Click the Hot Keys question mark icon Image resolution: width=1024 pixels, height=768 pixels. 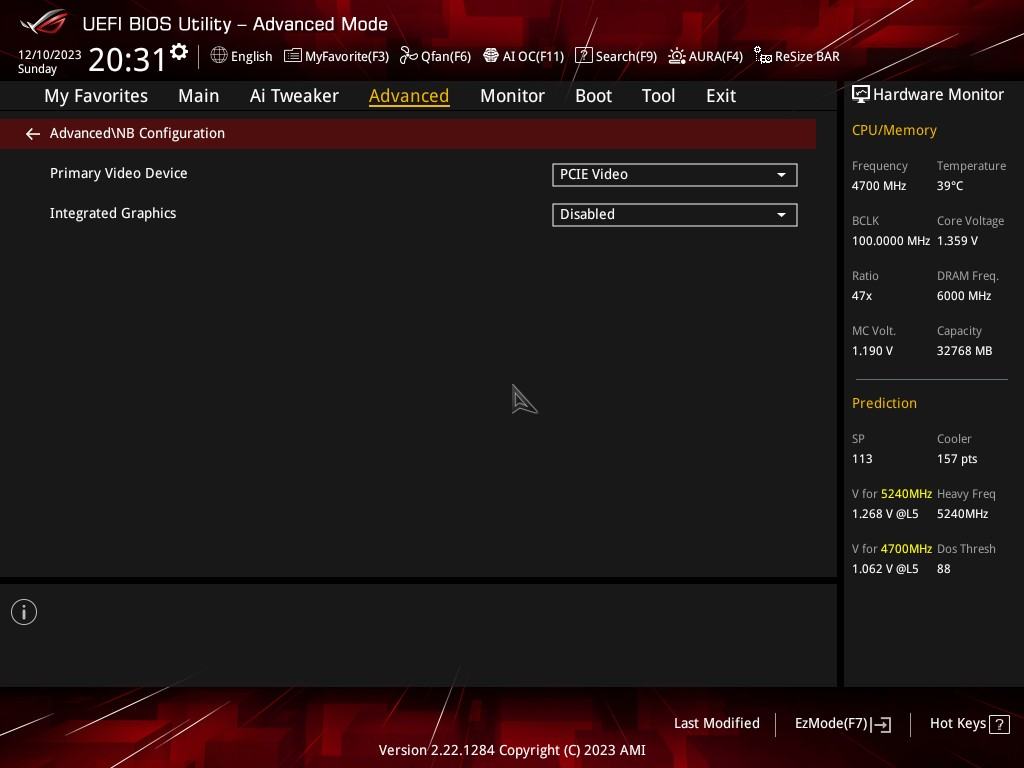(x=999, y=724)
